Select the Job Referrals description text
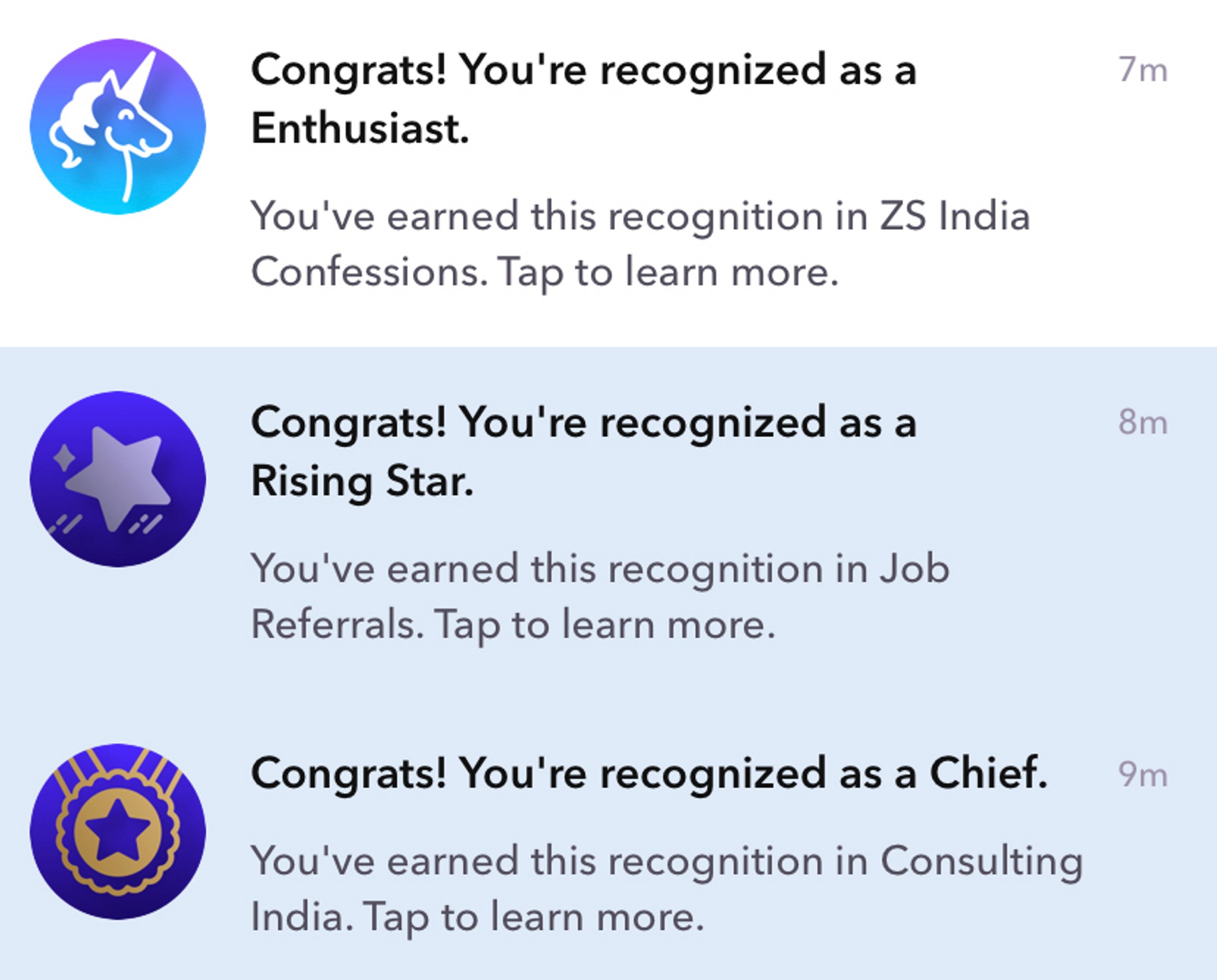 [600, 596]
